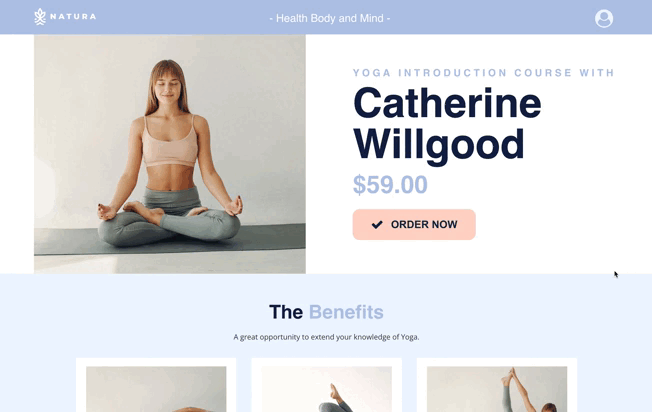Click the NATURA wordmark text
The width and height of the screenshot is (652, 412).
(73, 17)
